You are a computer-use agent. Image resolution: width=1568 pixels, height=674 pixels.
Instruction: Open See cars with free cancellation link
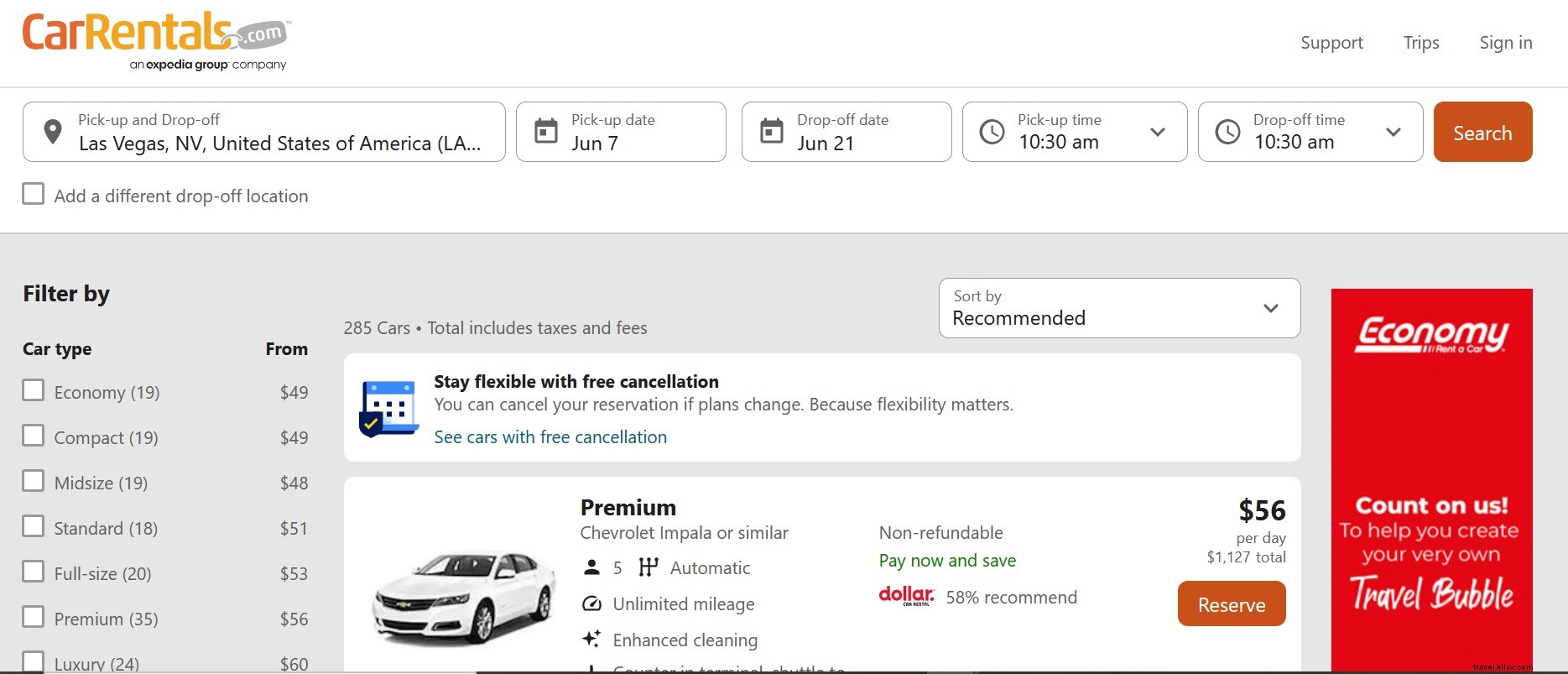tap(550, 437)
